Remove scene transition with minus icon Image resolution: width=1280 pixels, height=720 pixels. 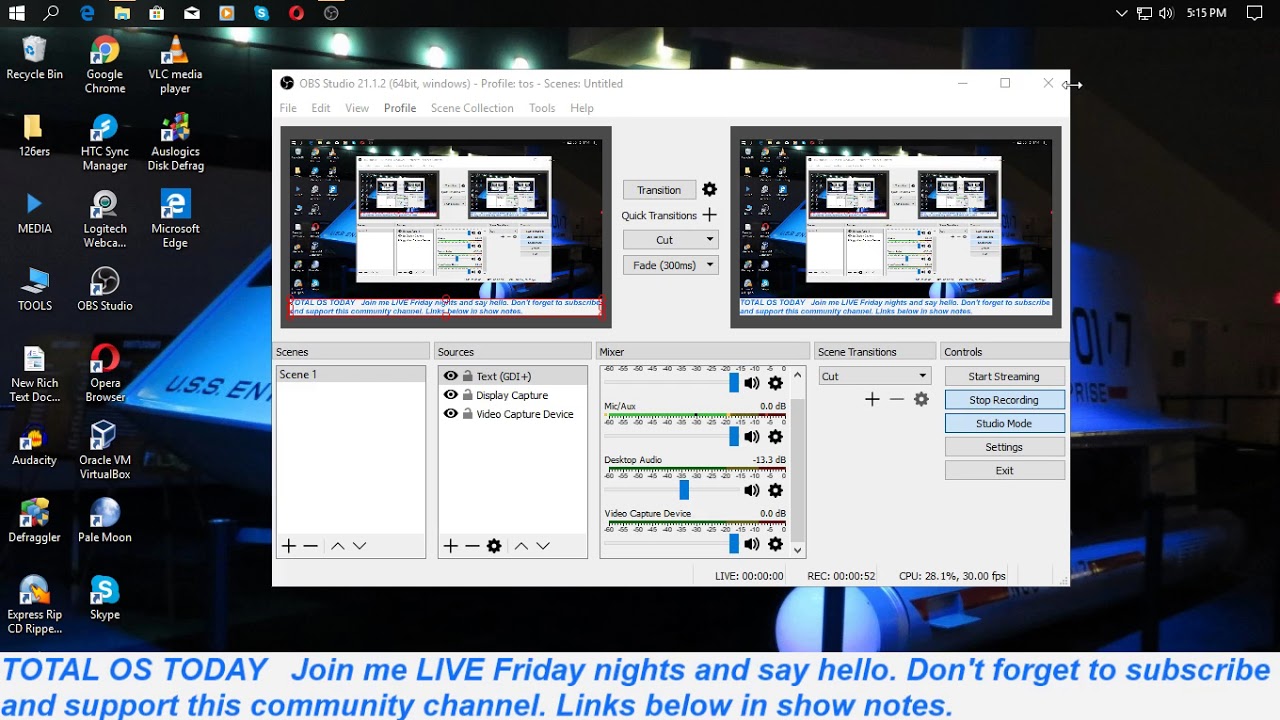[897, 399]
